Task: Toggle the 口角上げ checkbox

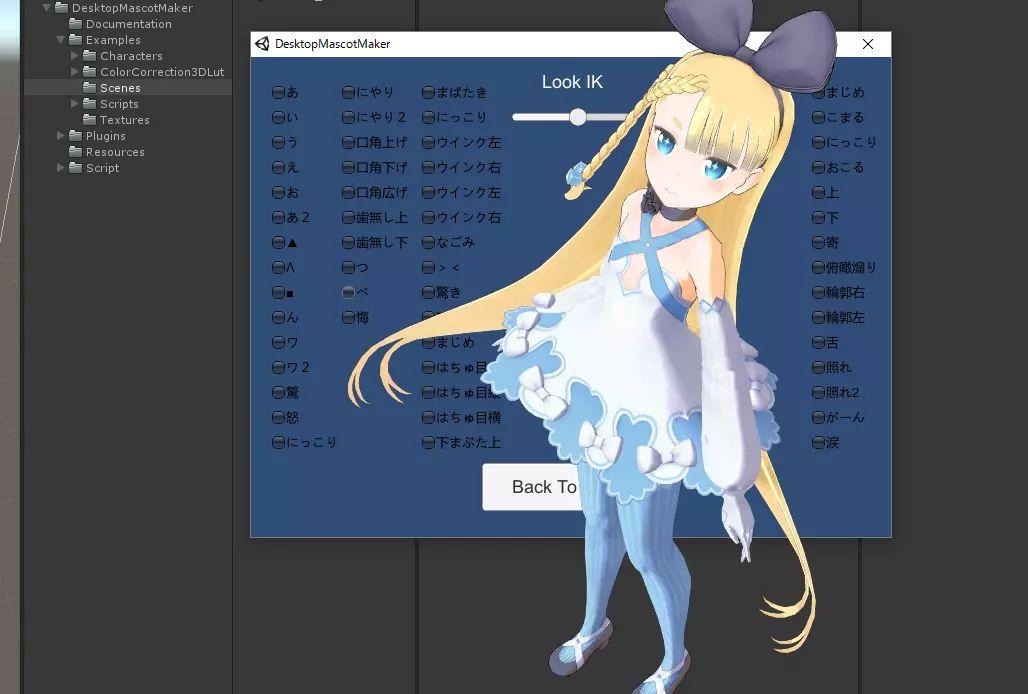Action: [x=348, y=142]
